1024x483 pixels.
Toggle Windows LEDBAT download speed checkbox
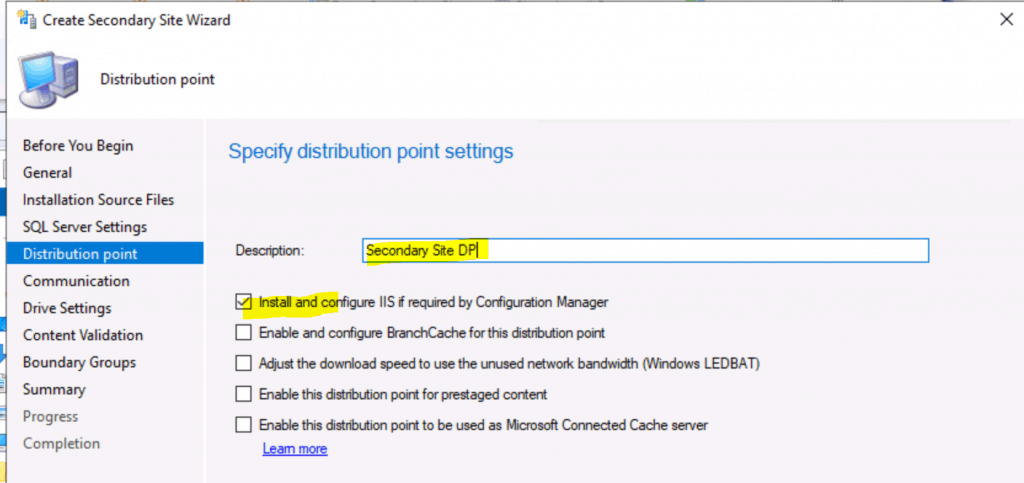coord(243,363)
